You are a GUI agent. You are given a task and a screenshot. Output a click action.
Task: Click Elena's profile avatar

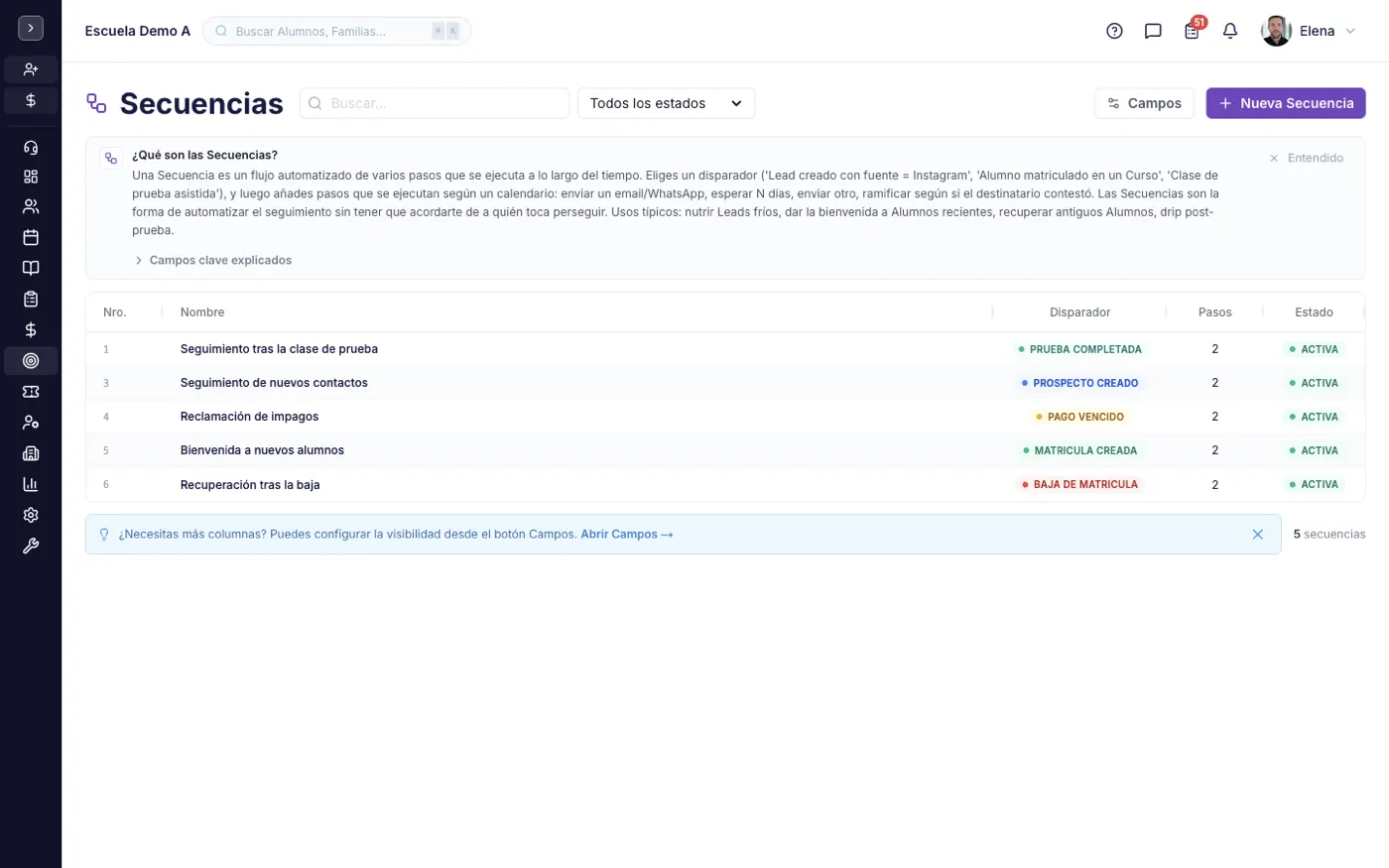tap(1276, 31)
